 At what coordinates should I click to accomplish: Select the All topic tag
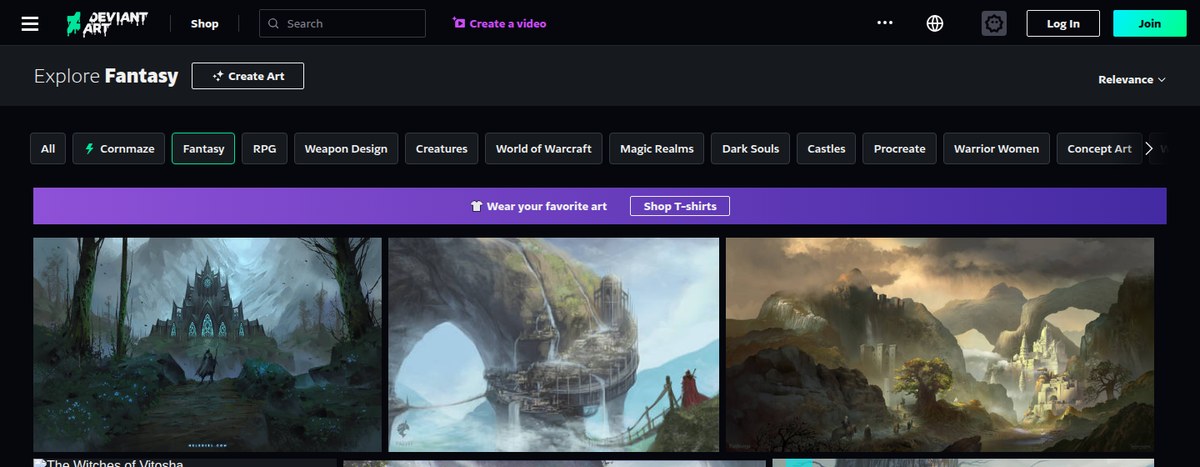(x=48, y=148)
